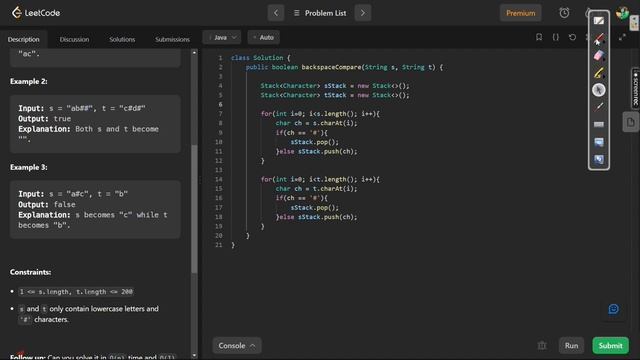
Task: Open the Java language dropdown
Action: [x=222, y=37]
